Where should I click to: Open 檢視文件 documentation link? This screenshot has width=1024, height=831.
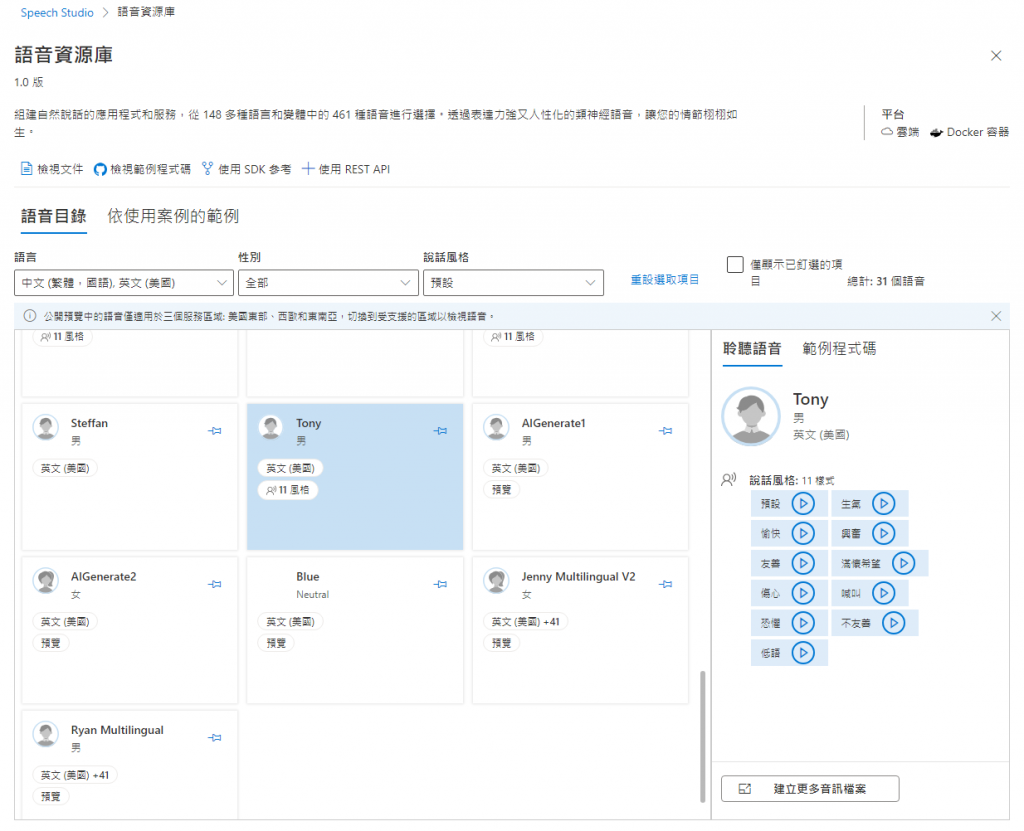coord(52,169)
